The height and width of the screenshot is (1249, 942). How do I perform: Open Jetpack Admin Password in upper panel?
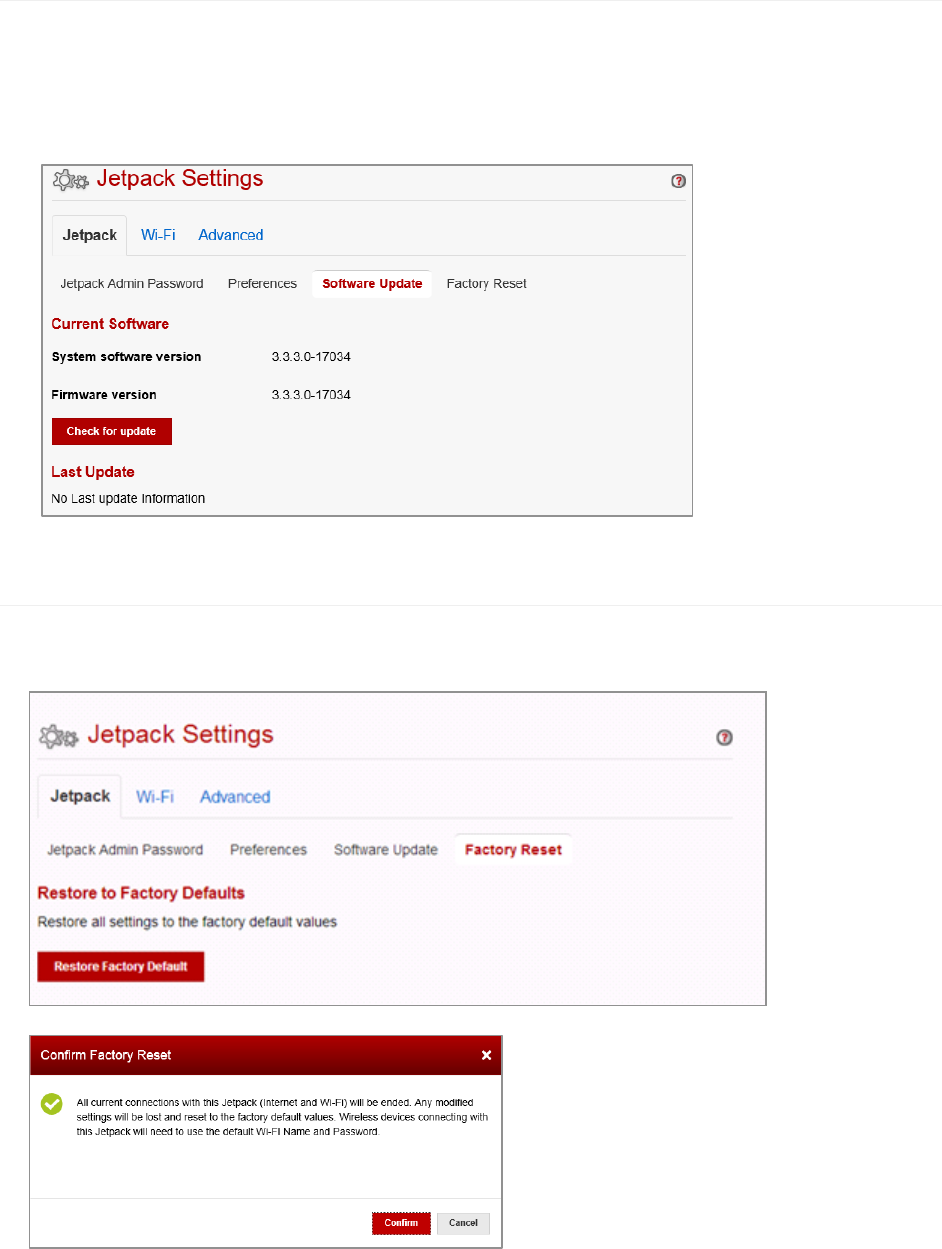pyautogui.click(x=132, y=284)
